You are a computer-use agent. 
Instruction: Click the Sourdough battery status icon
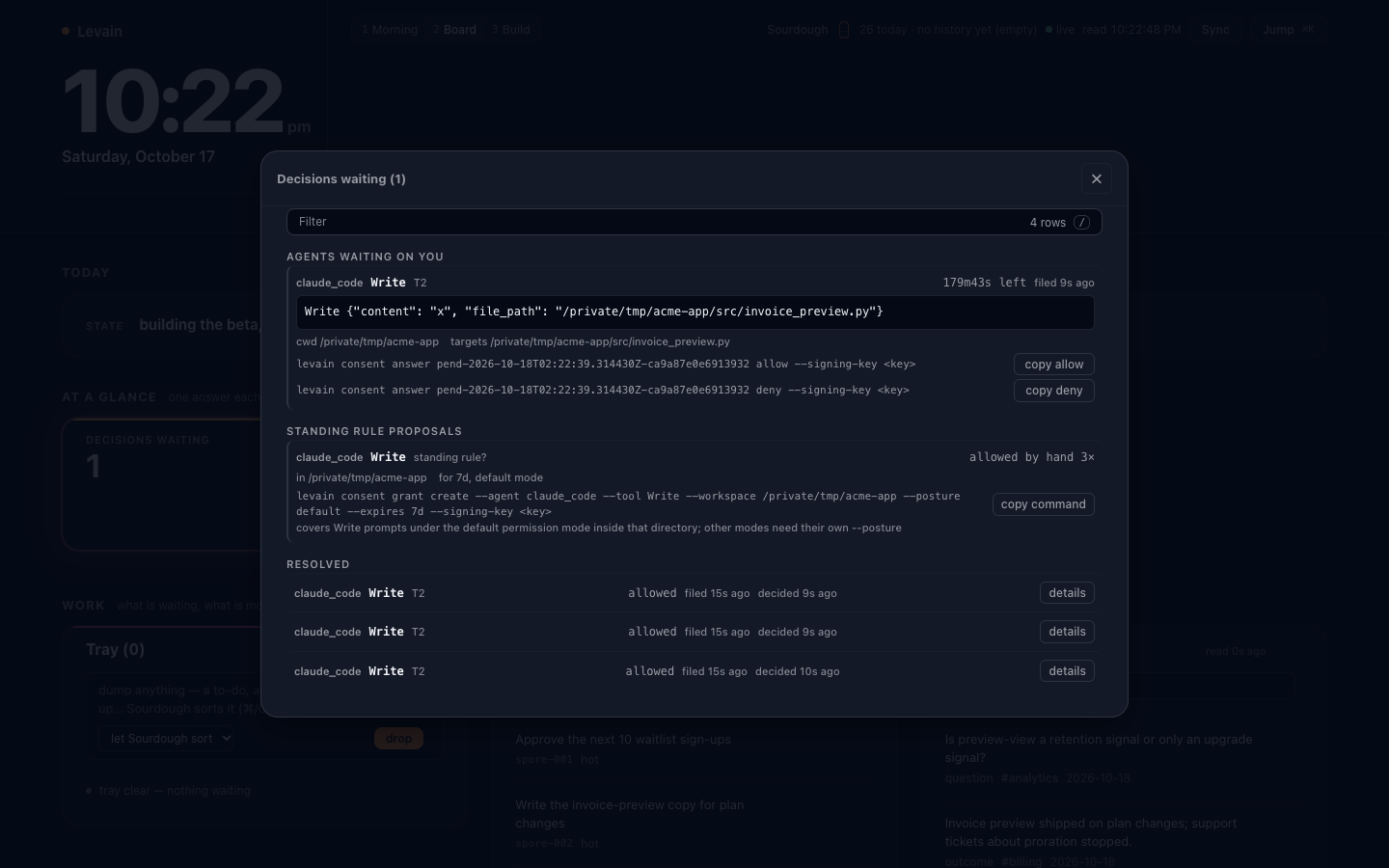[844, 30]
